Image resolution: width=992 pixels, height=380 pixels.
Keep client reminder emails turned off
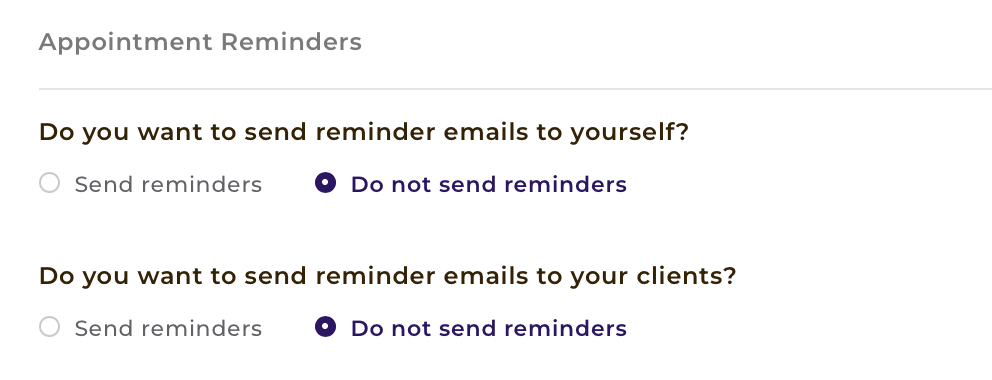(x=325, y=328)
